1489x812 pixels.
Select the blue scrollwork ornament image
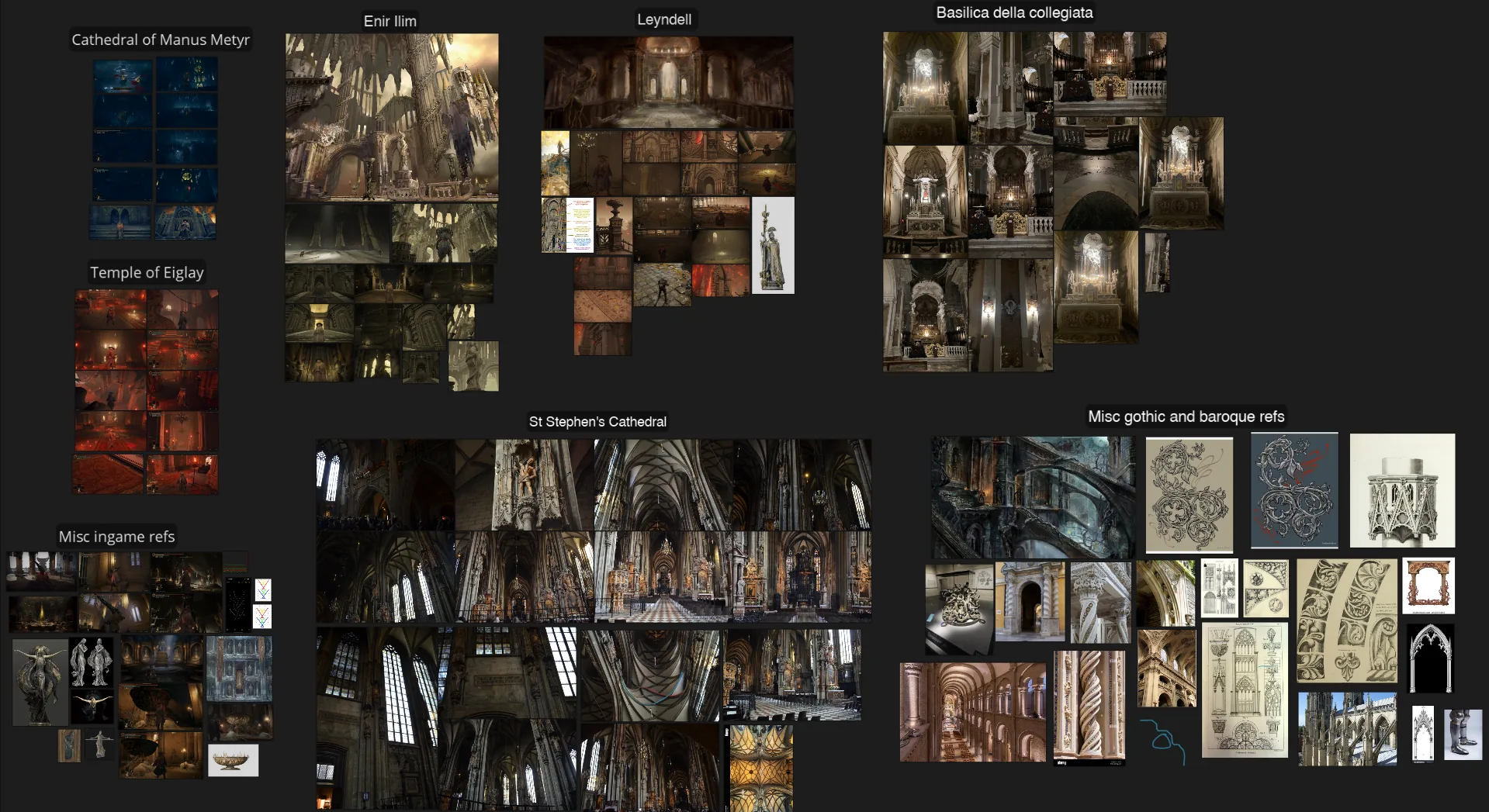click(1294, 490)
